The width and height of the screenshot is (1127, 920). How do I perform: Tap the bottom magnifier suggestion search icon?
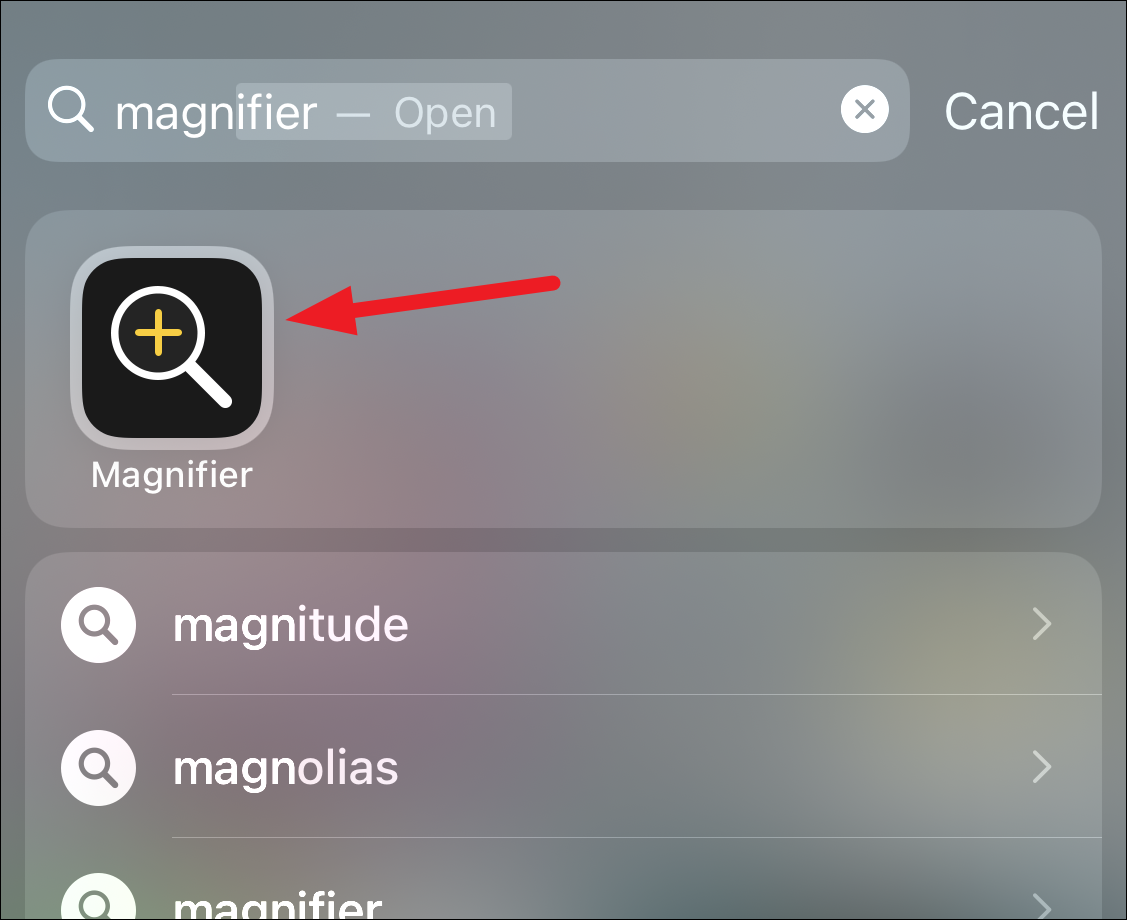98,898
